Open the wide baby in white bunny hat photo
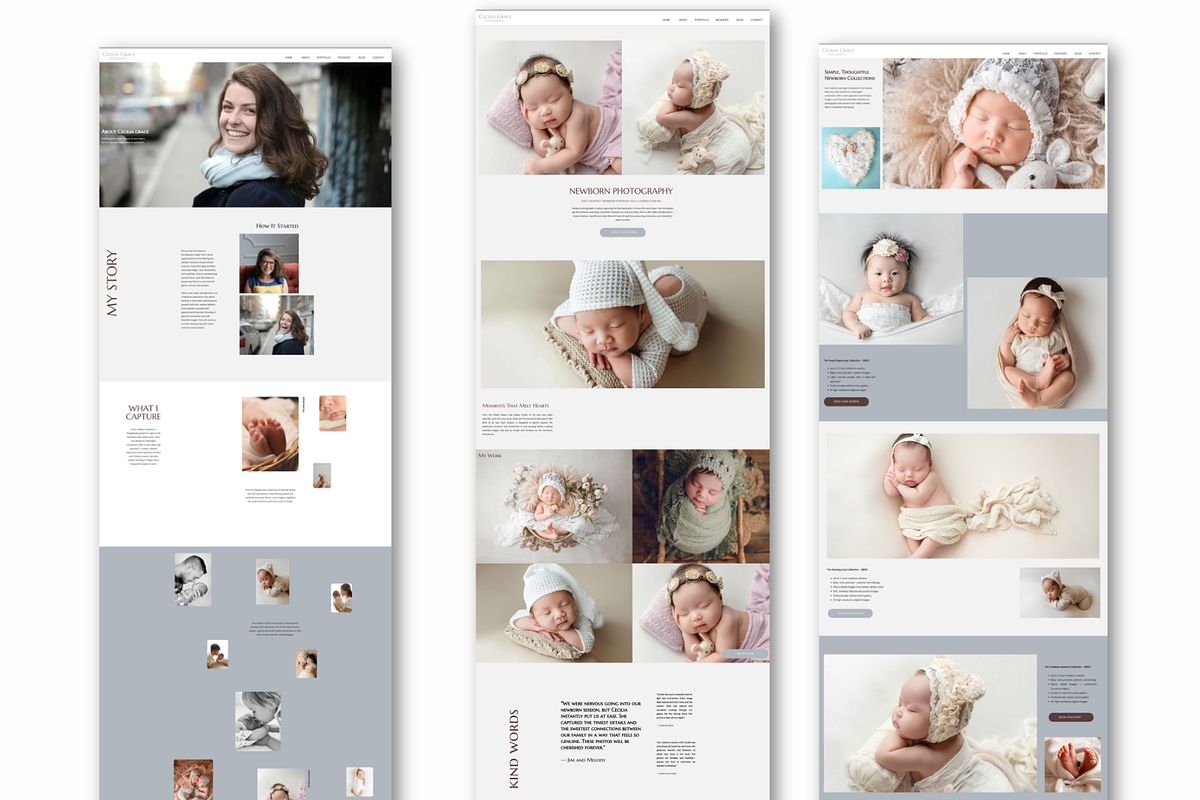 click(623, 324)
